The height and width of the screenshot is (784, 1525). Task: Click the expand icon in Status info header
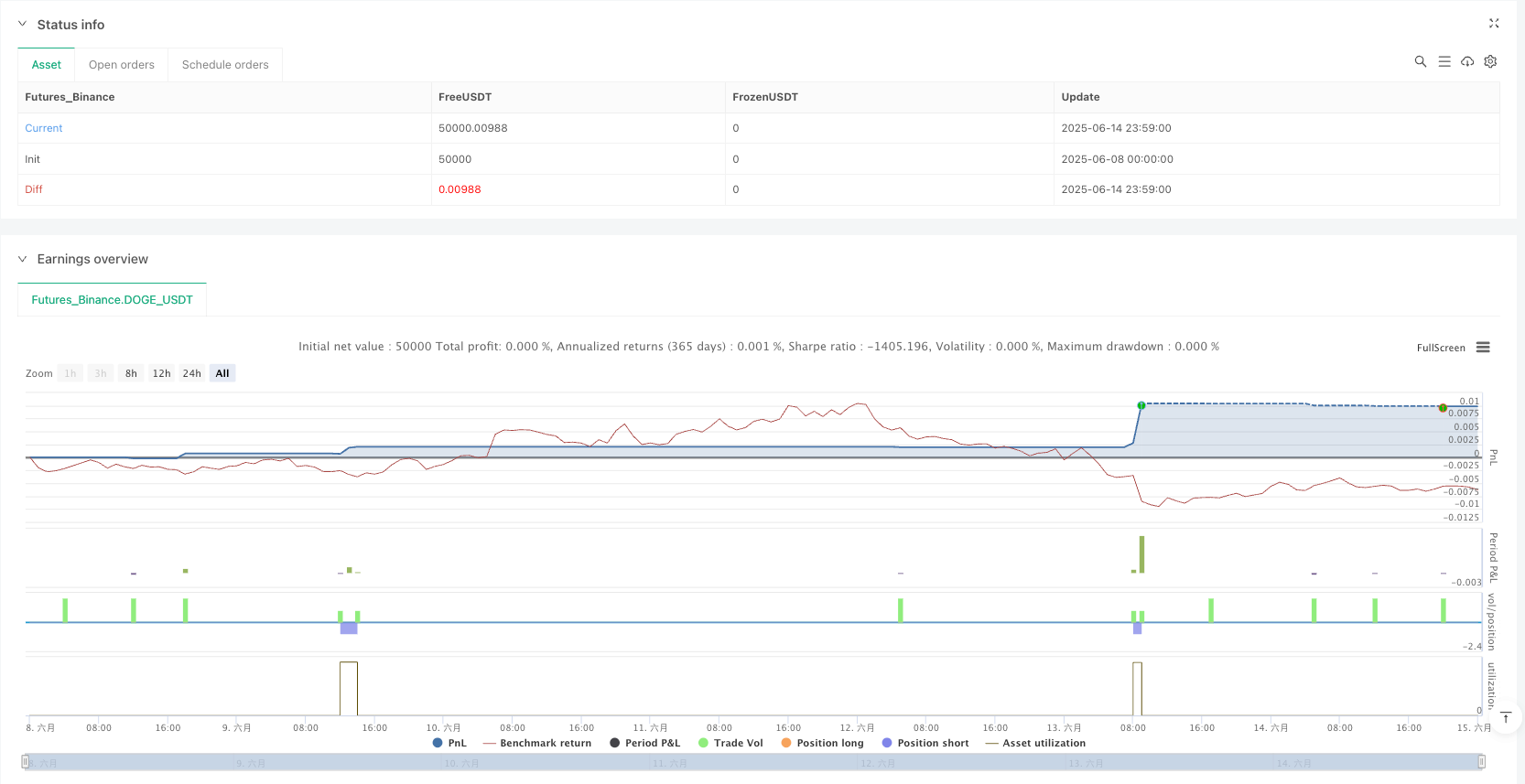pyautogui.click(x=1493, y=24)
